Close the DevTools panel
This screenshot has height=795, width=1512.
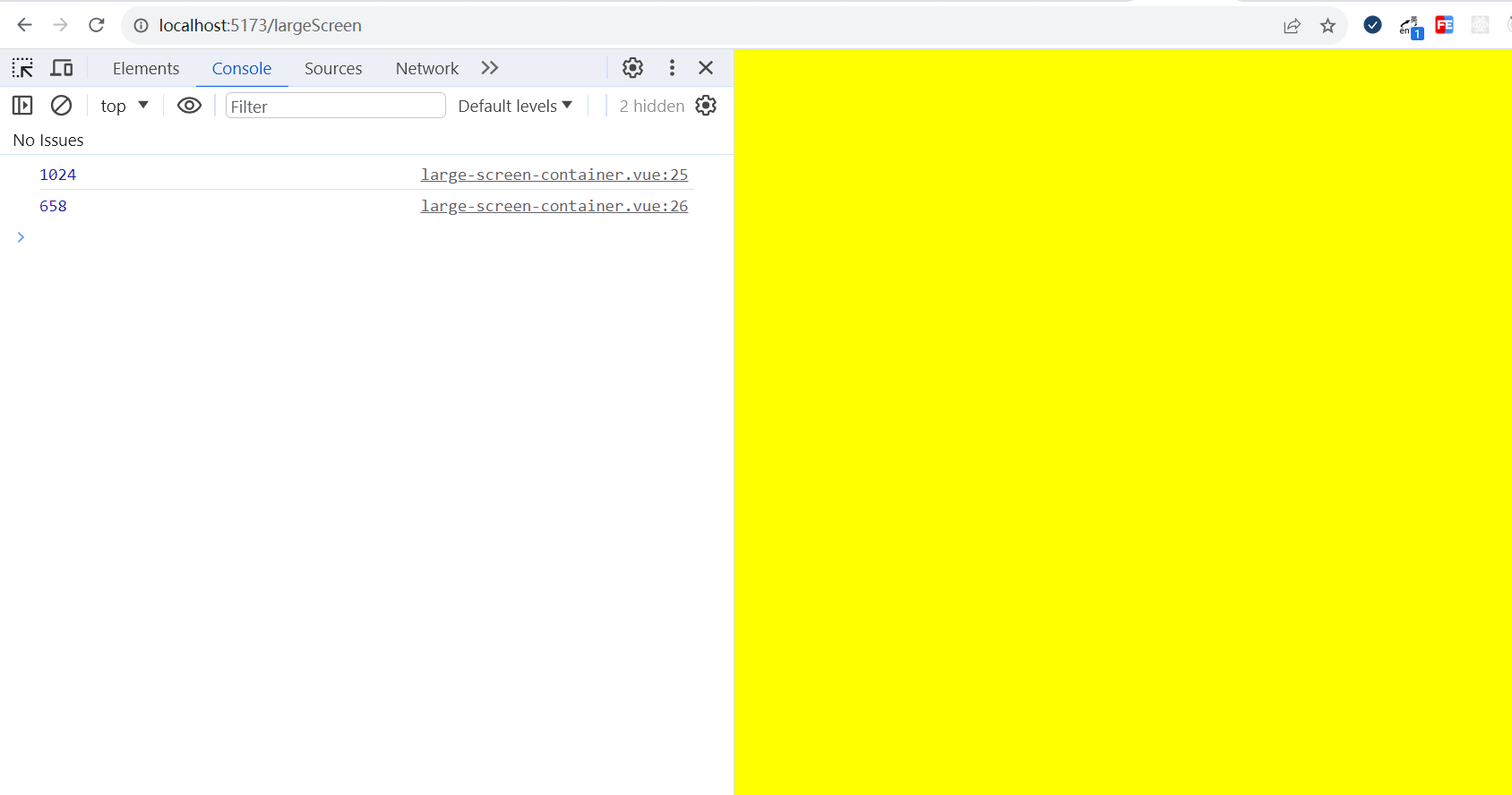[x=706, y=68]
